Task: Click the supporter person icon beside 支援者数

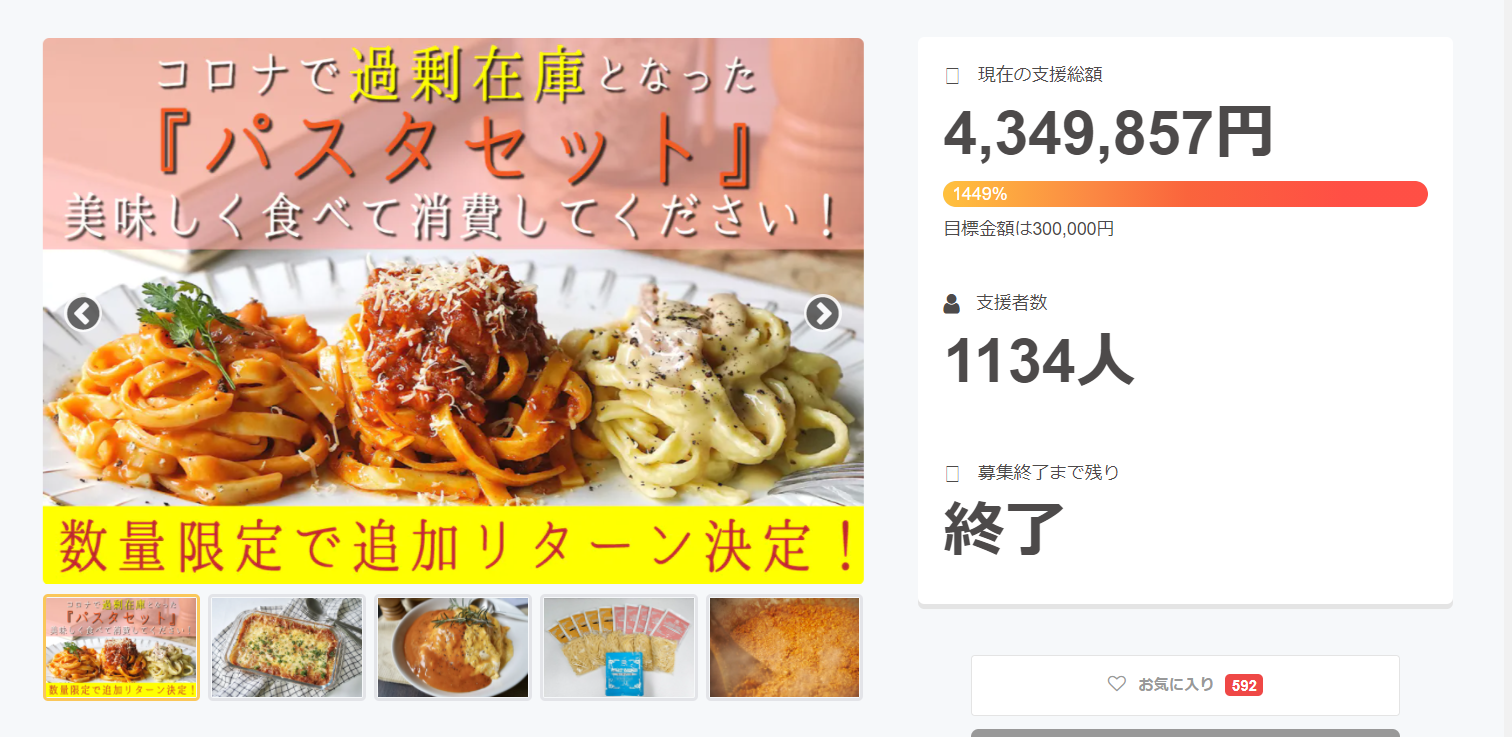Action: tap(952, 303)
